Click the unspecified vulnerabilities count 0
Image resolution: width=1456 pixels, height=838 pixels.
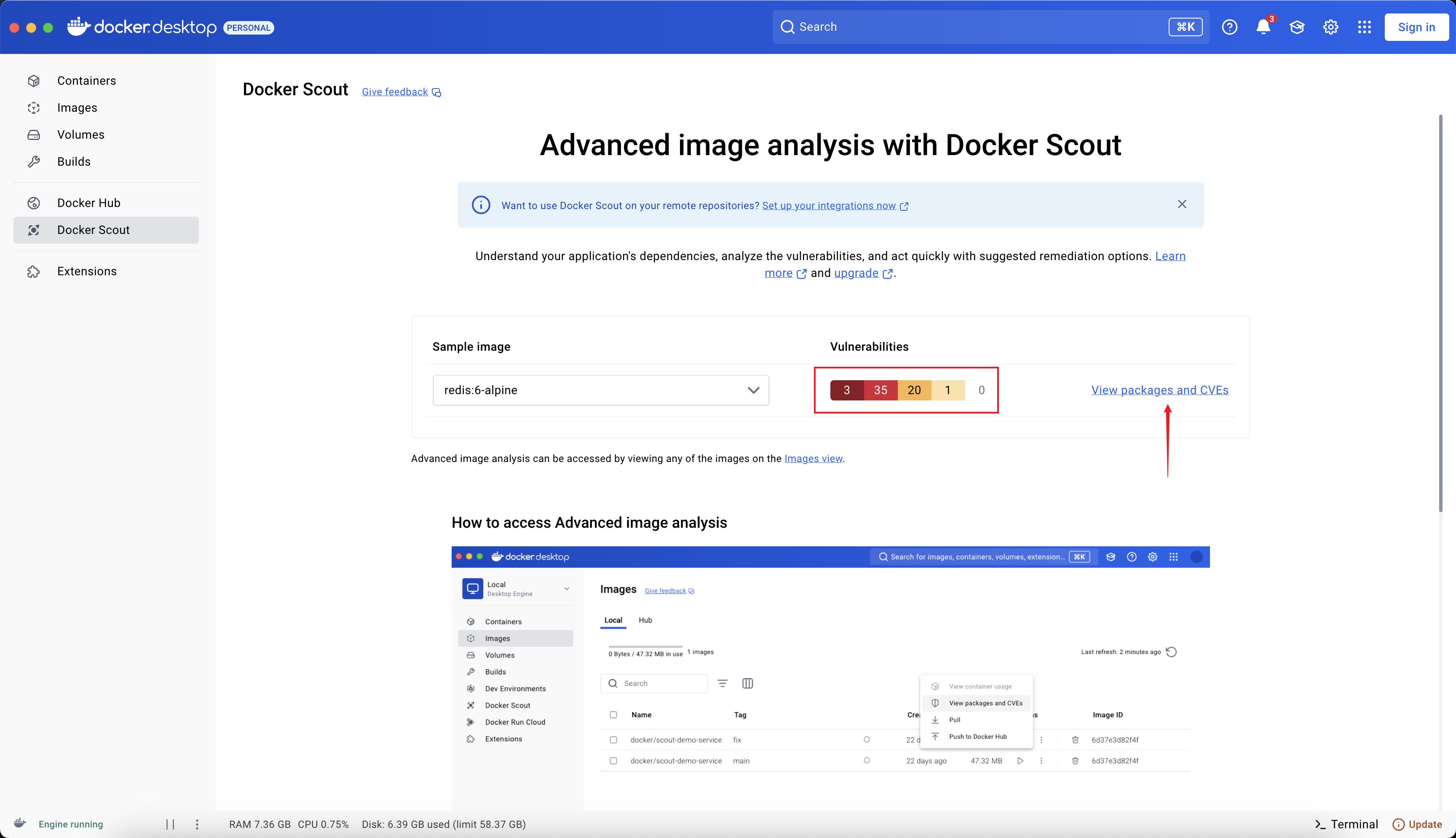[x=982, y=390]
